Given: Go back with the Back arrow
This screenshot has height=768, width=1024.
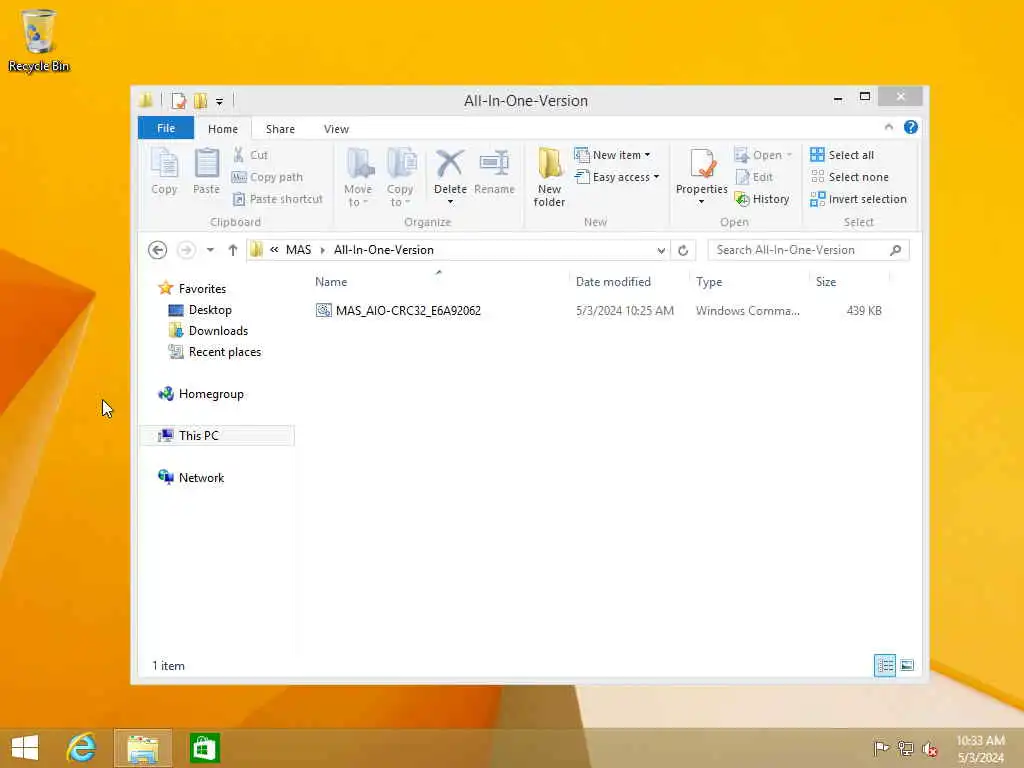Looking at the screenshot, I should point(157,250).
